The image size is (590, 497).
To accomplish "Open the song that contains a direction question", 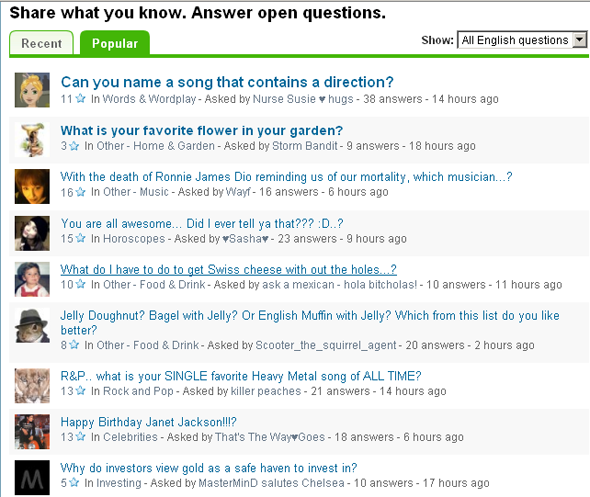I will pyautogui.click(x=227, y=82).
